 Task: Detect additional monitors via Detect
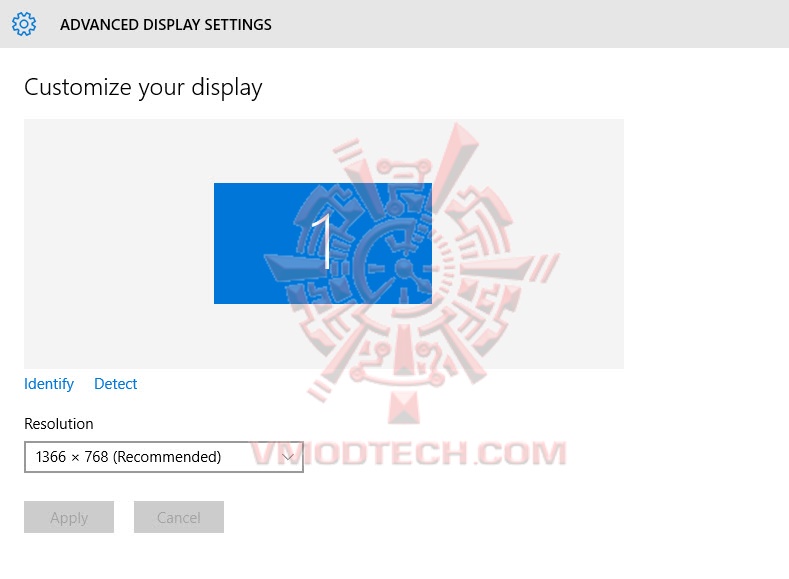click(115, 384)
